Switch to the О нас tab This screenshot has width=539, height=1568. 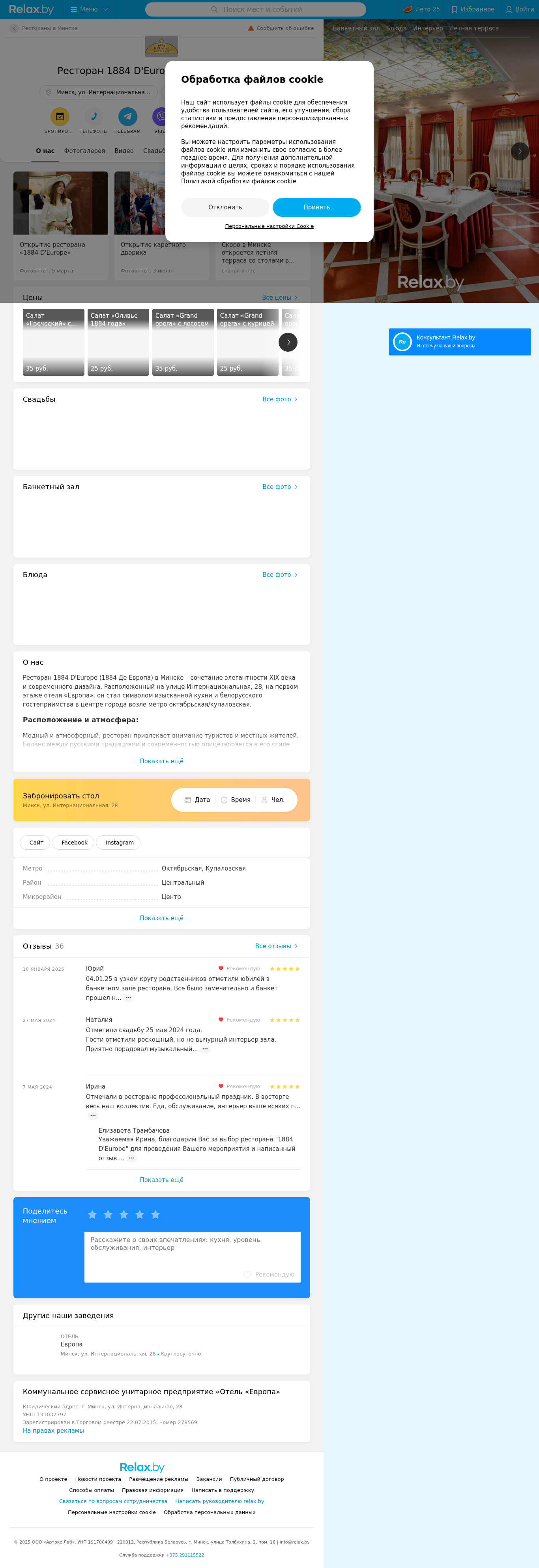pos(45,151)
